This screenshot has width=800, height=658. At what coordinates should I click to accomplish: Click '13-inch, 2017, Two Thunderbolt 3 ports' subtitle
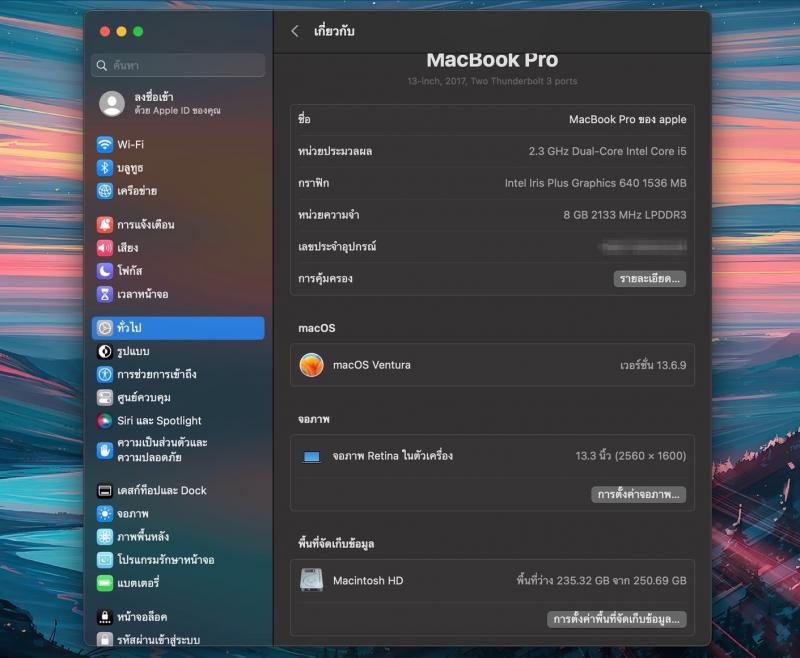[x=492, y=81]
